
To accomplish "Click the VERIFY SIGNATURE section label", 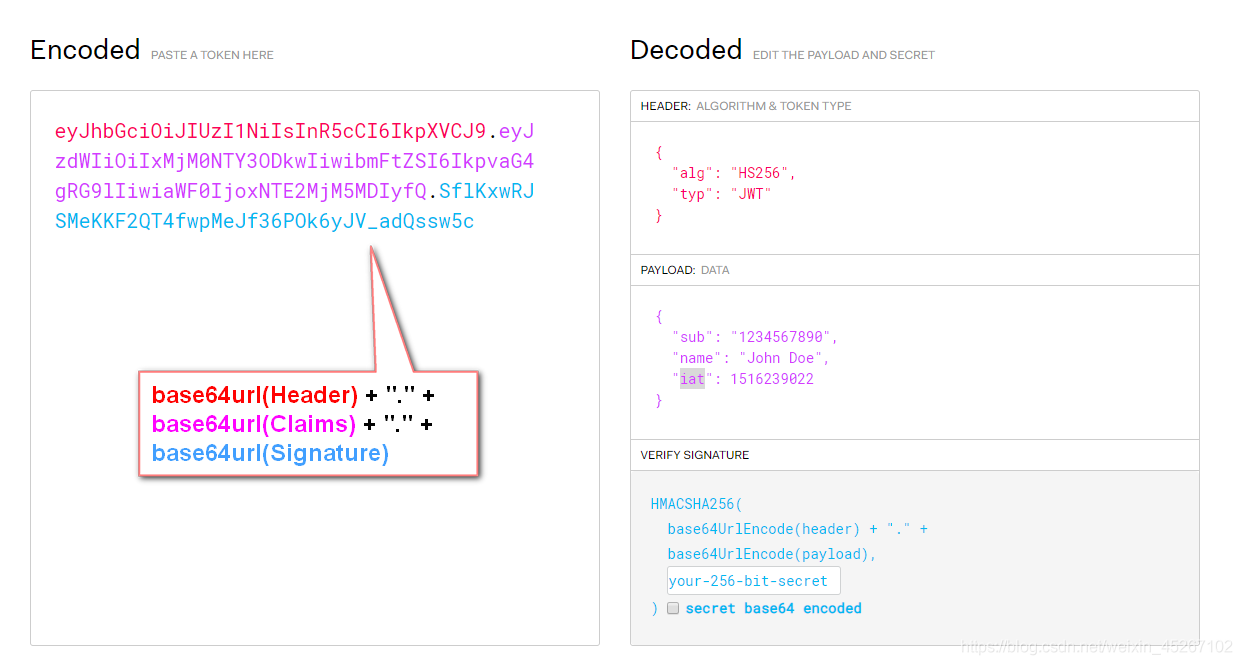I will 695,455.
